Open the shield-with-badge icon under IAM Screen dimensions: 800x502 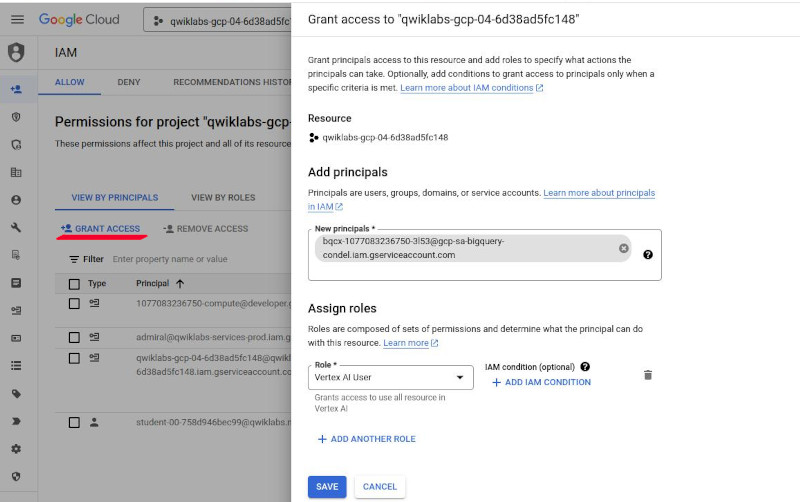click(x=16, y=117)
